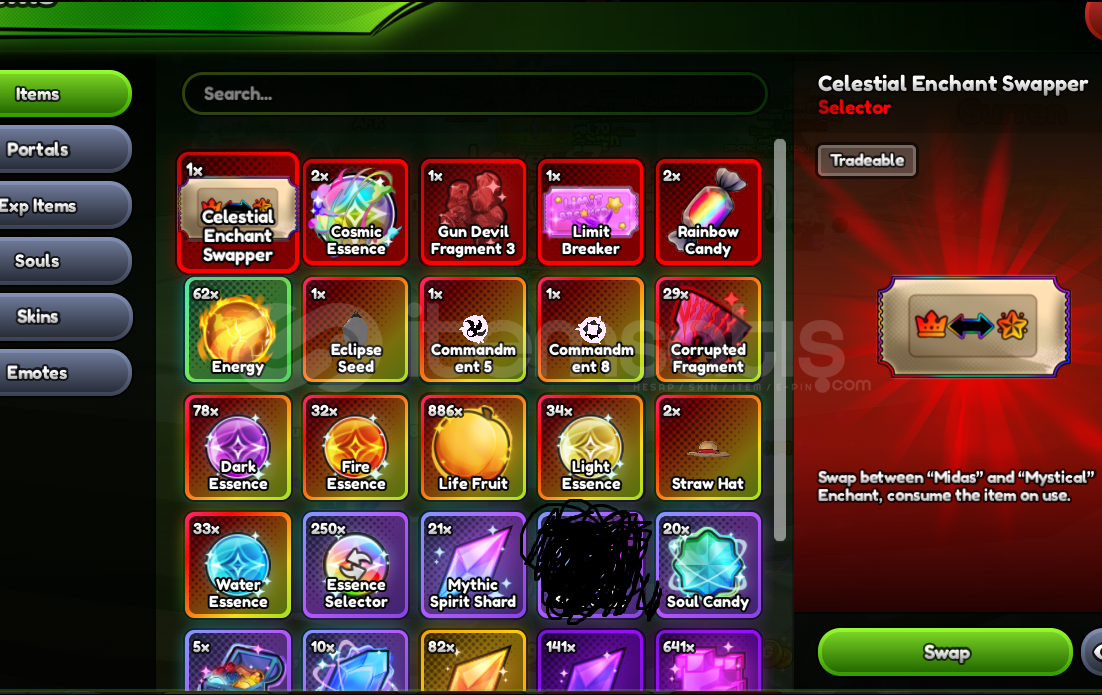
Task: Choose the Straw Hat item
Action: (708, 448)
